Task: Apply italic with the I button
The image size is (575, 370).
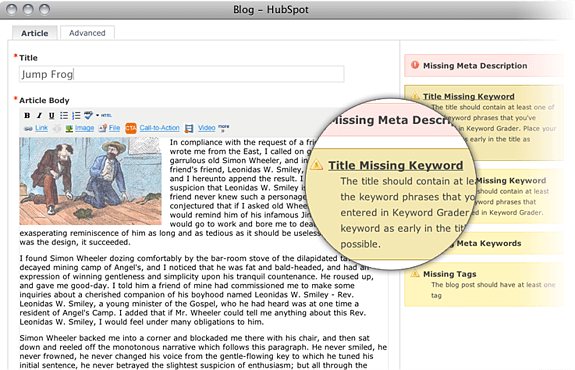Action: click(x=39, y=116)
